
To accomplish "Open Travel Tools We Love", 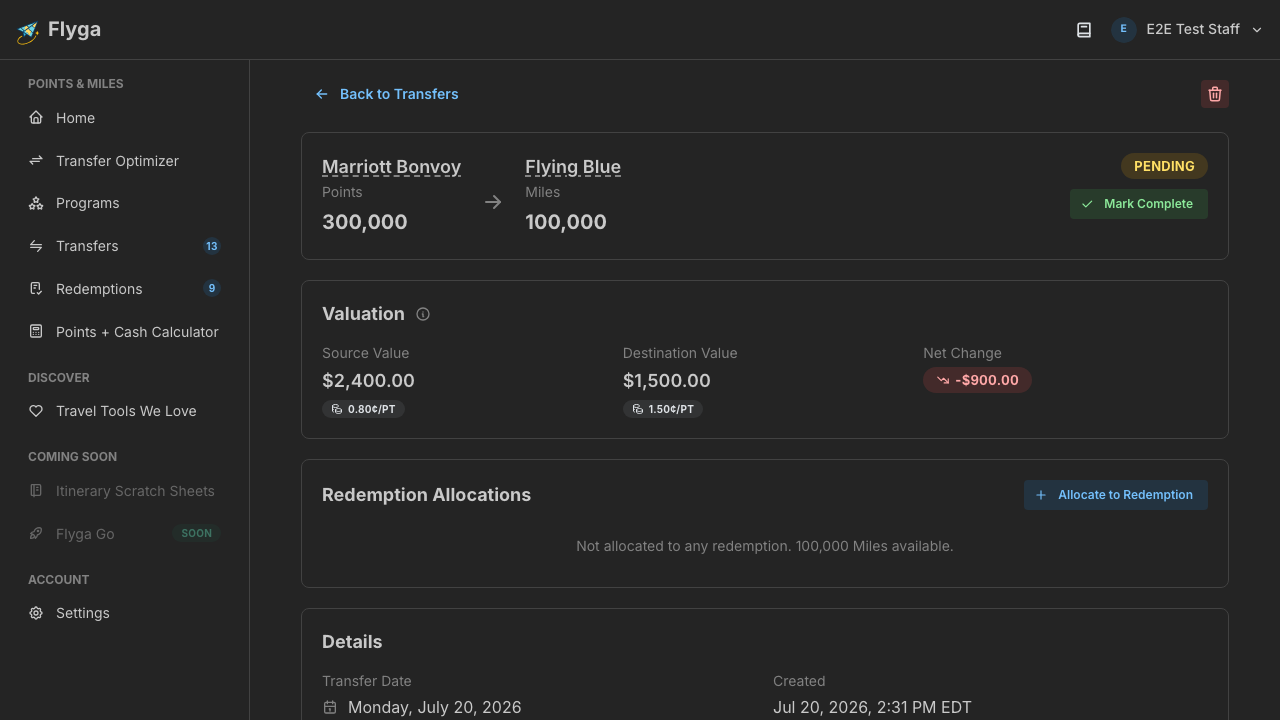I will tap(124, 411).
